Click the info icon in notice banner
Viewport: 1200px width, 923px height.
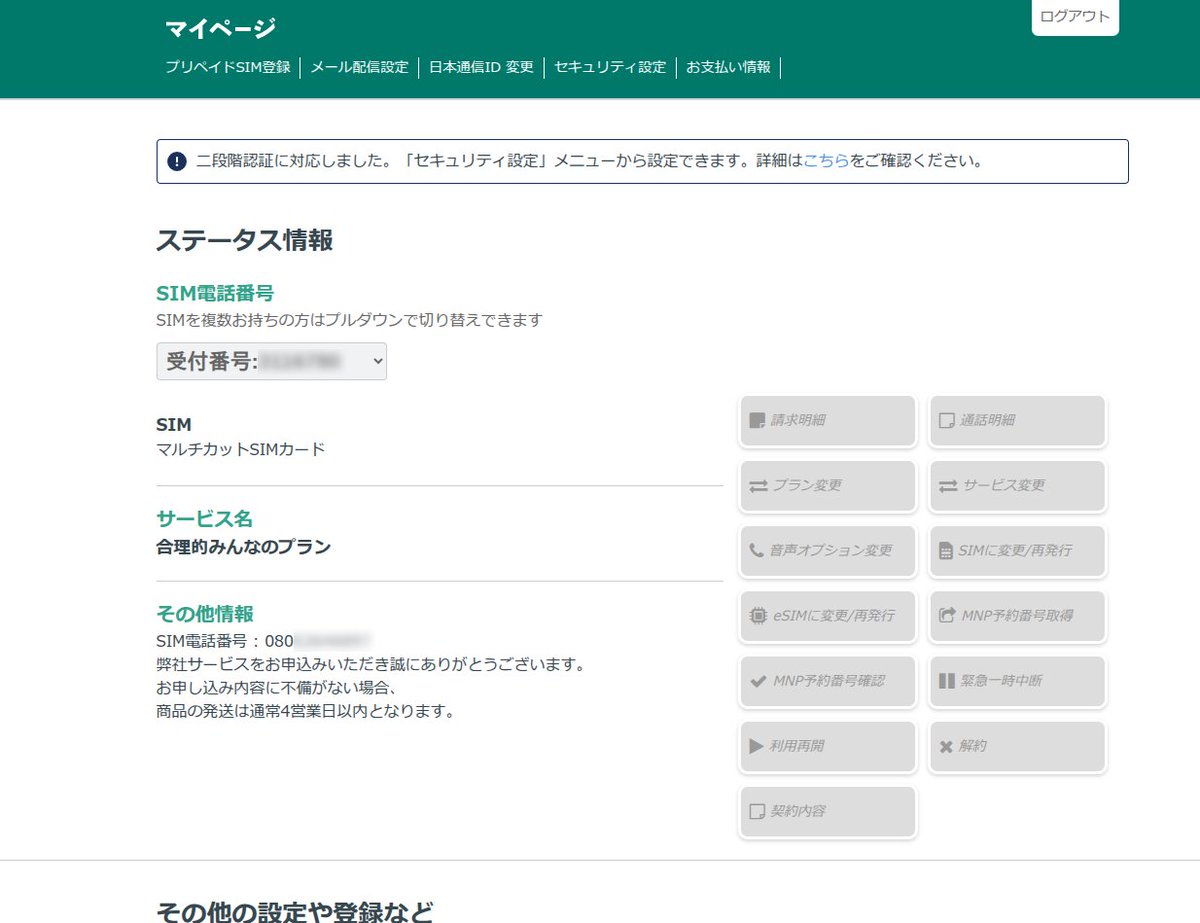click(x=177, y=161)
